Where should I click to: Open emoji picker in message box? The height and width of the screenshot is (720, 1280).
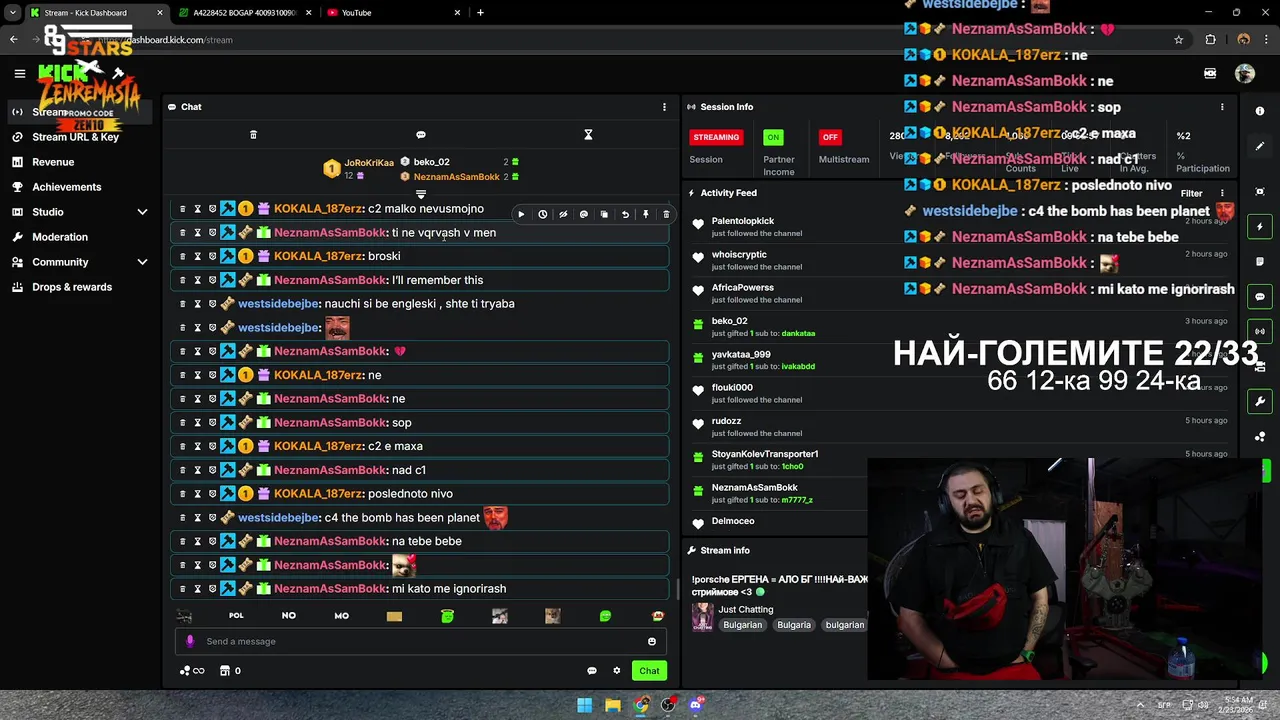click(x=652, y=642)
